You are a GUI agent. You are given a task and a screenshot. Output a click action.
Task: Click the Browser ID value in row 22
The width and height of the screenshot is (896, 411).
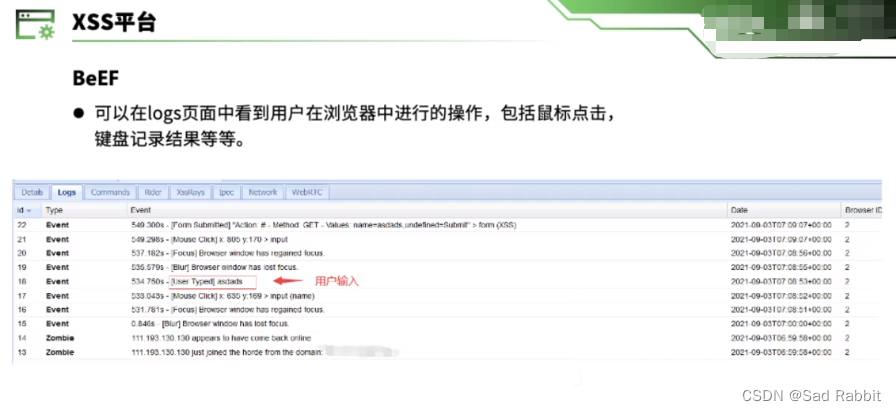coord(847,225)
